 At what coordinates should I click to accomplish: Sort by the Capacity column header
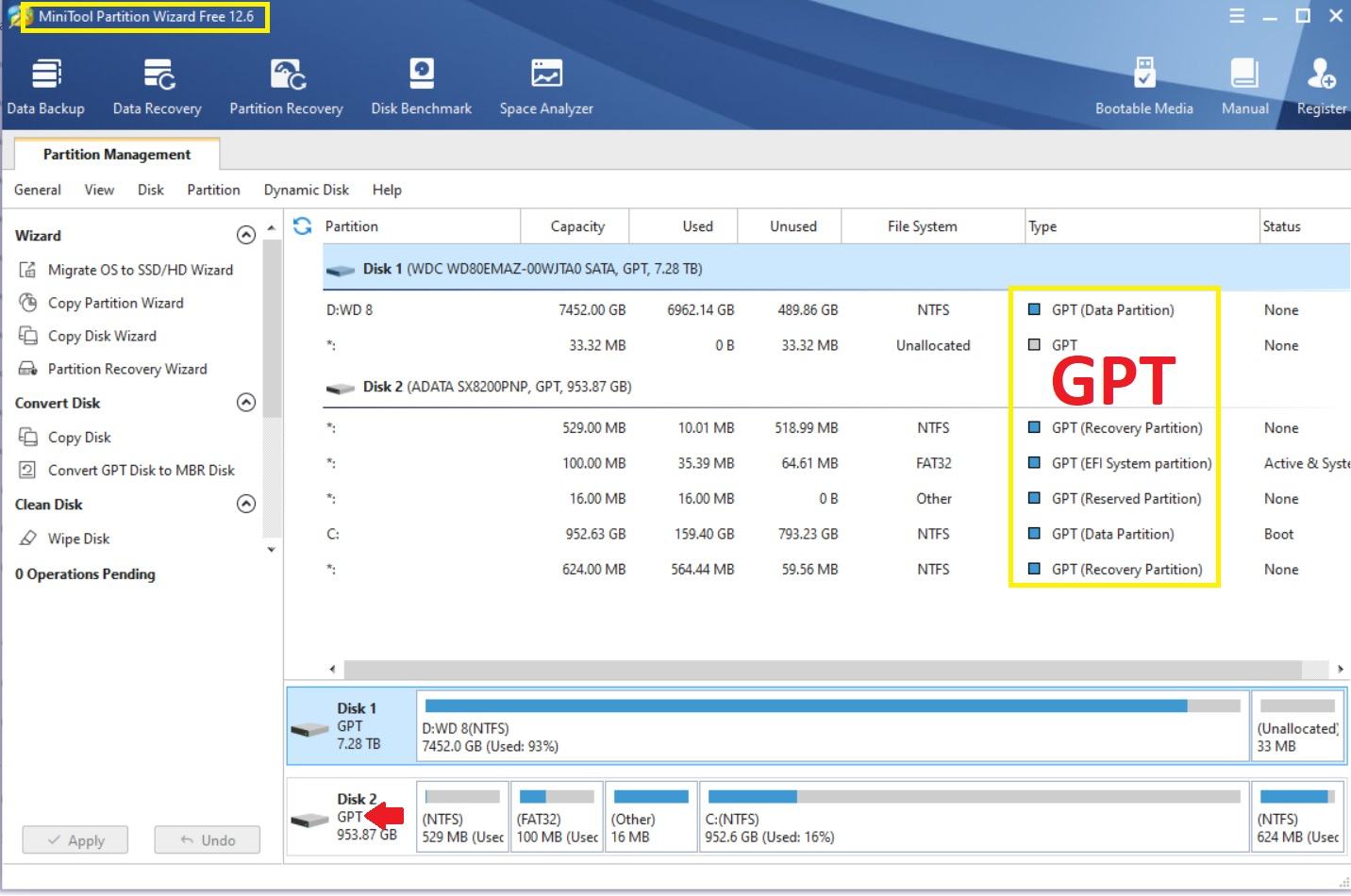[x=575, y=226]
